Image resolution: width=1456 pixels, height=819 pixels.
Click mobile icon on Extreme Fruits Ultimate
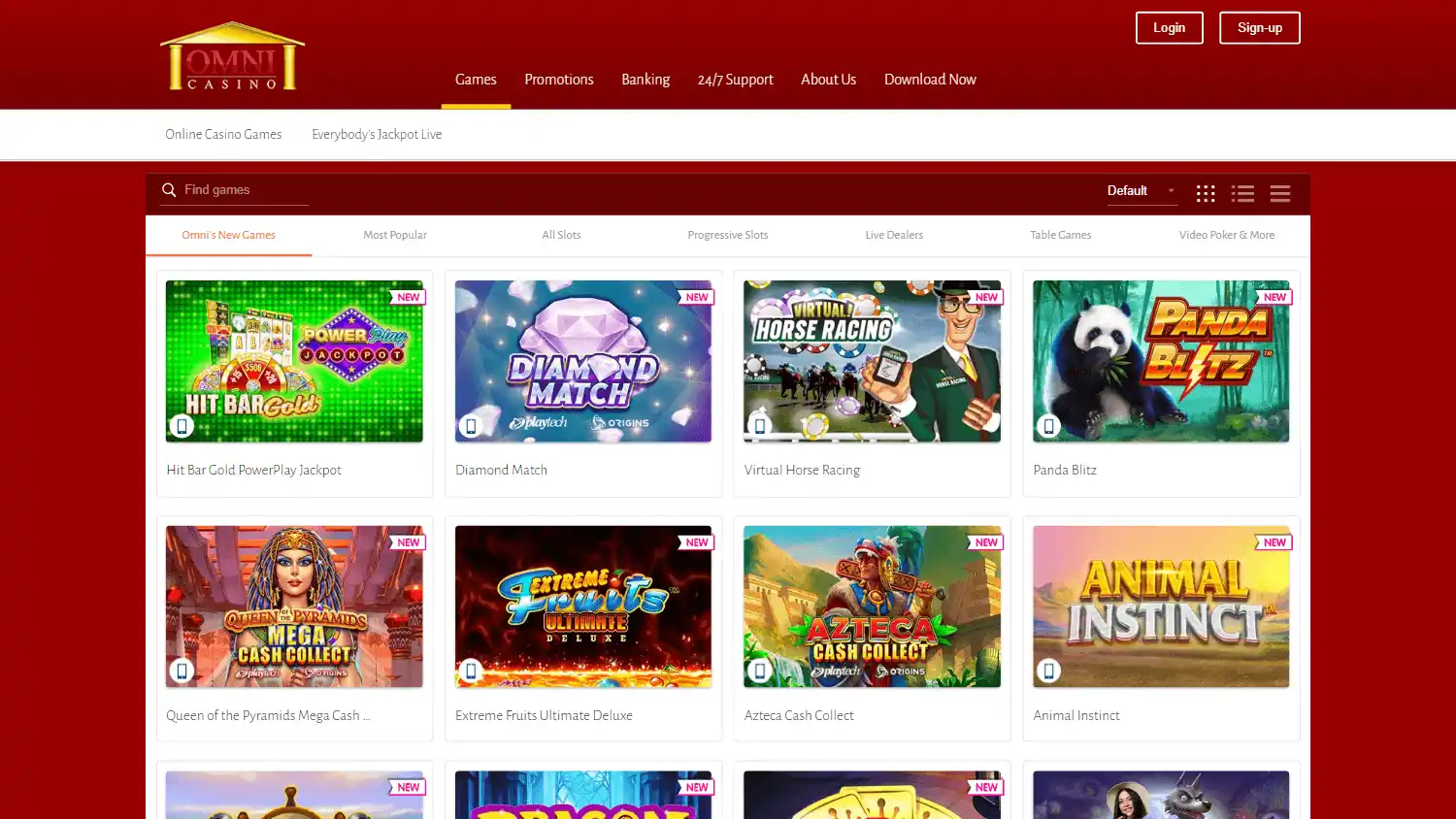(x=471, y=671)
